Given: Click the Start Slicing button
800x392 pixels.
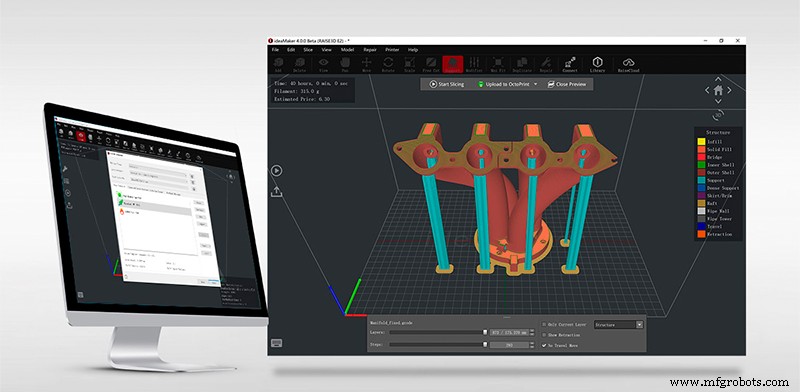Looking at the screenshot, I should tap(447, 84).
